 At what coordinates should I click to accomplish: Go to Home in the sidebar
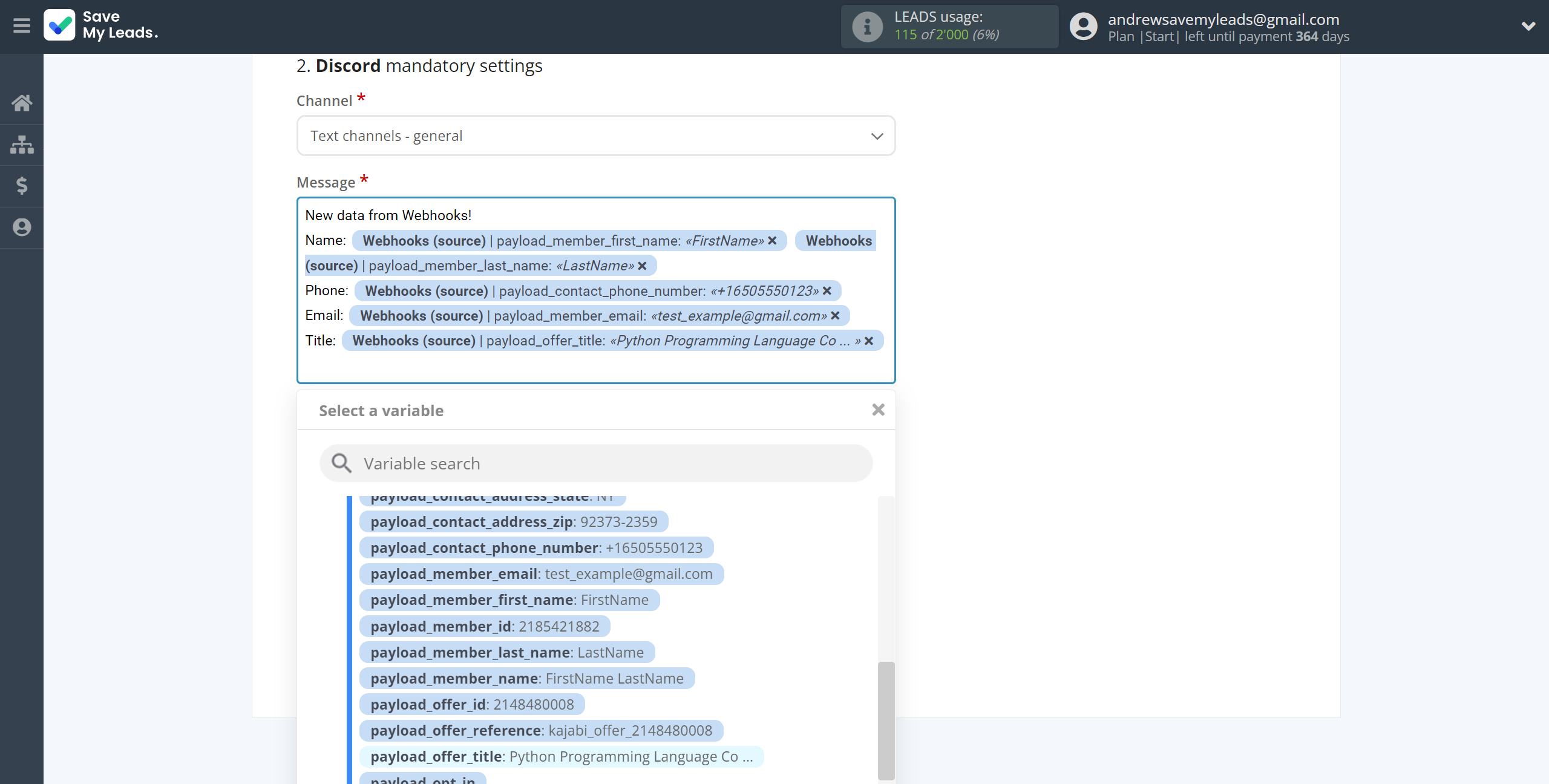click(22, 103)
